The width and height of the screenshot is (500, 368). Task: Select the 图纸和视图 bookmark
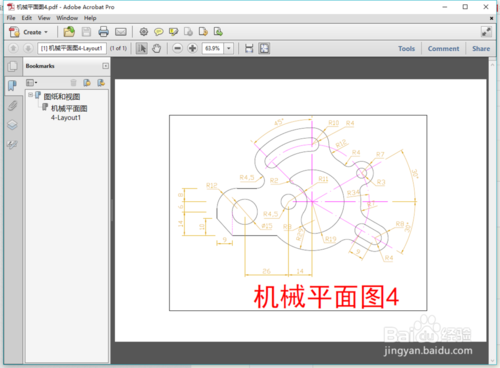click(62, 97)
